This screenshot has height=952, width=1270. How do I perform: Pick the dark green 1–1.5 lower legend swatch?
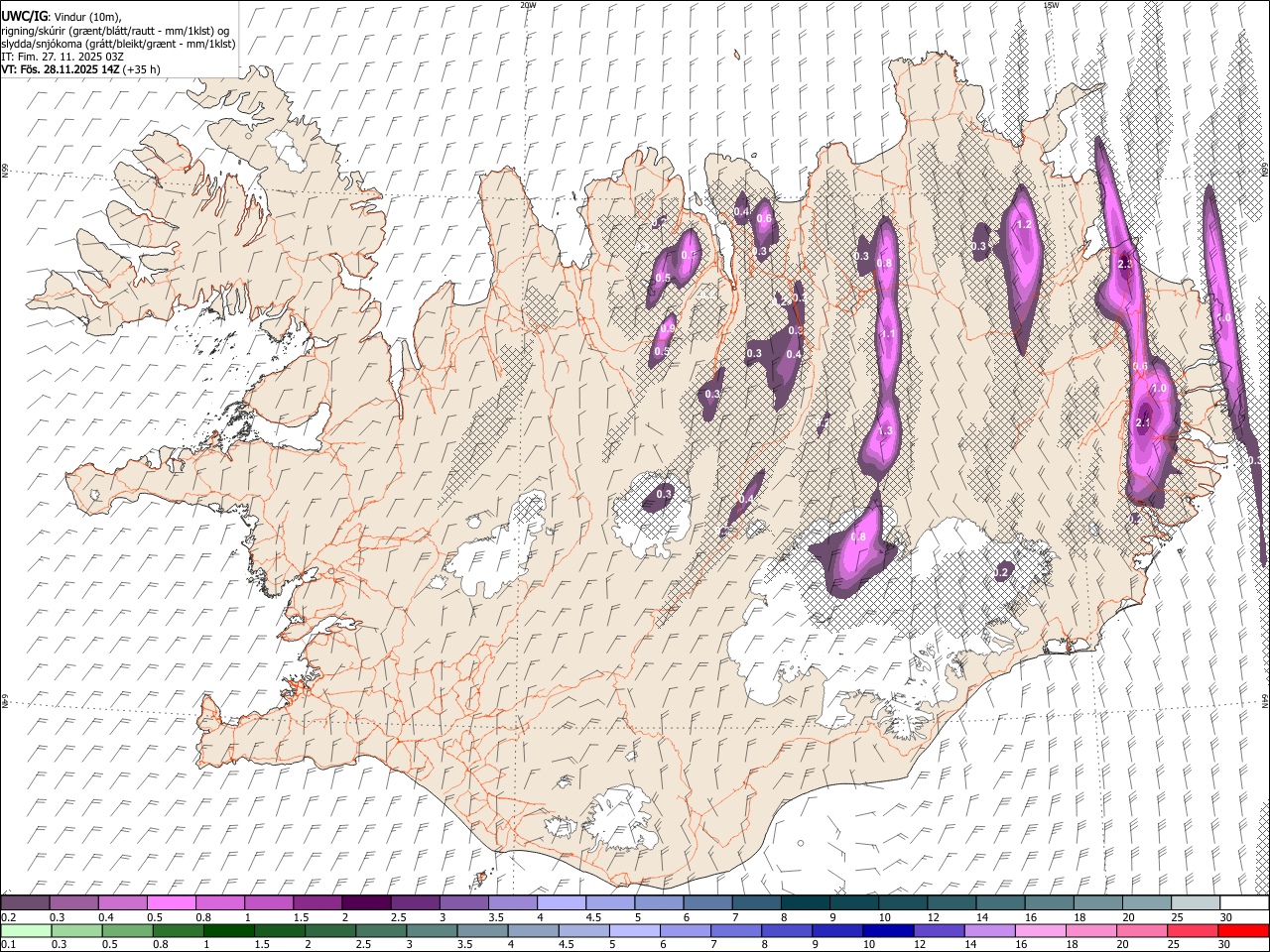click(x=230, y=931)
